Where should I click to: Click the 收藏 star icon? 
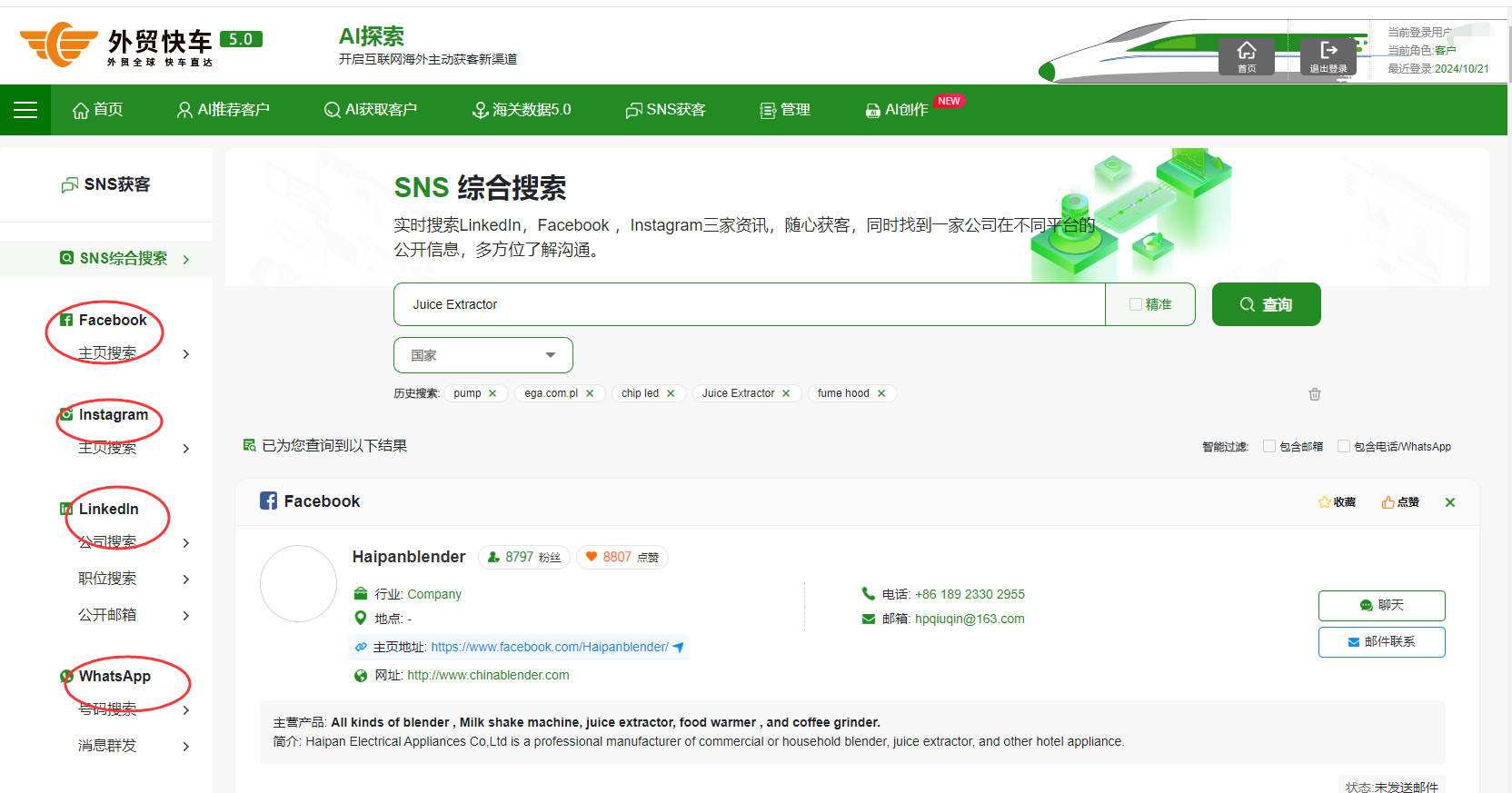(x=1325, y=502)
